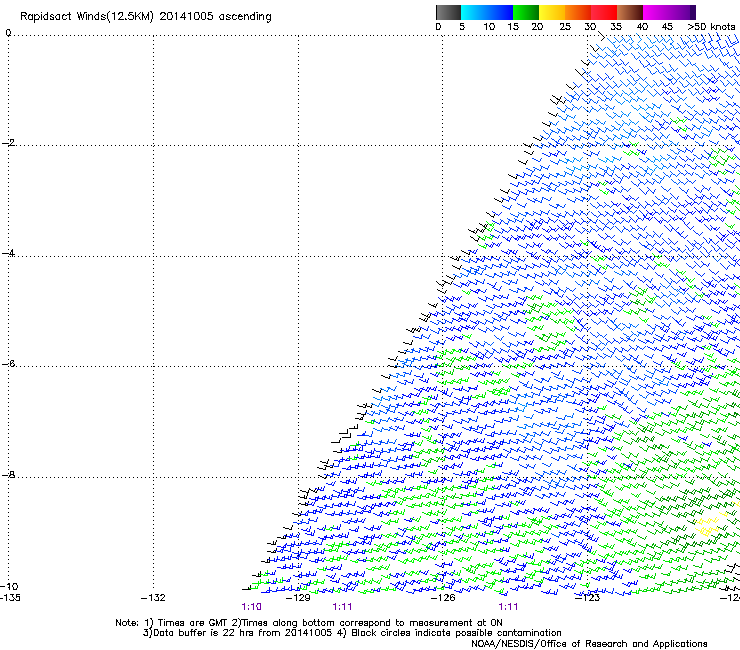Click longitude label '-129' on bottom axis

298,598
